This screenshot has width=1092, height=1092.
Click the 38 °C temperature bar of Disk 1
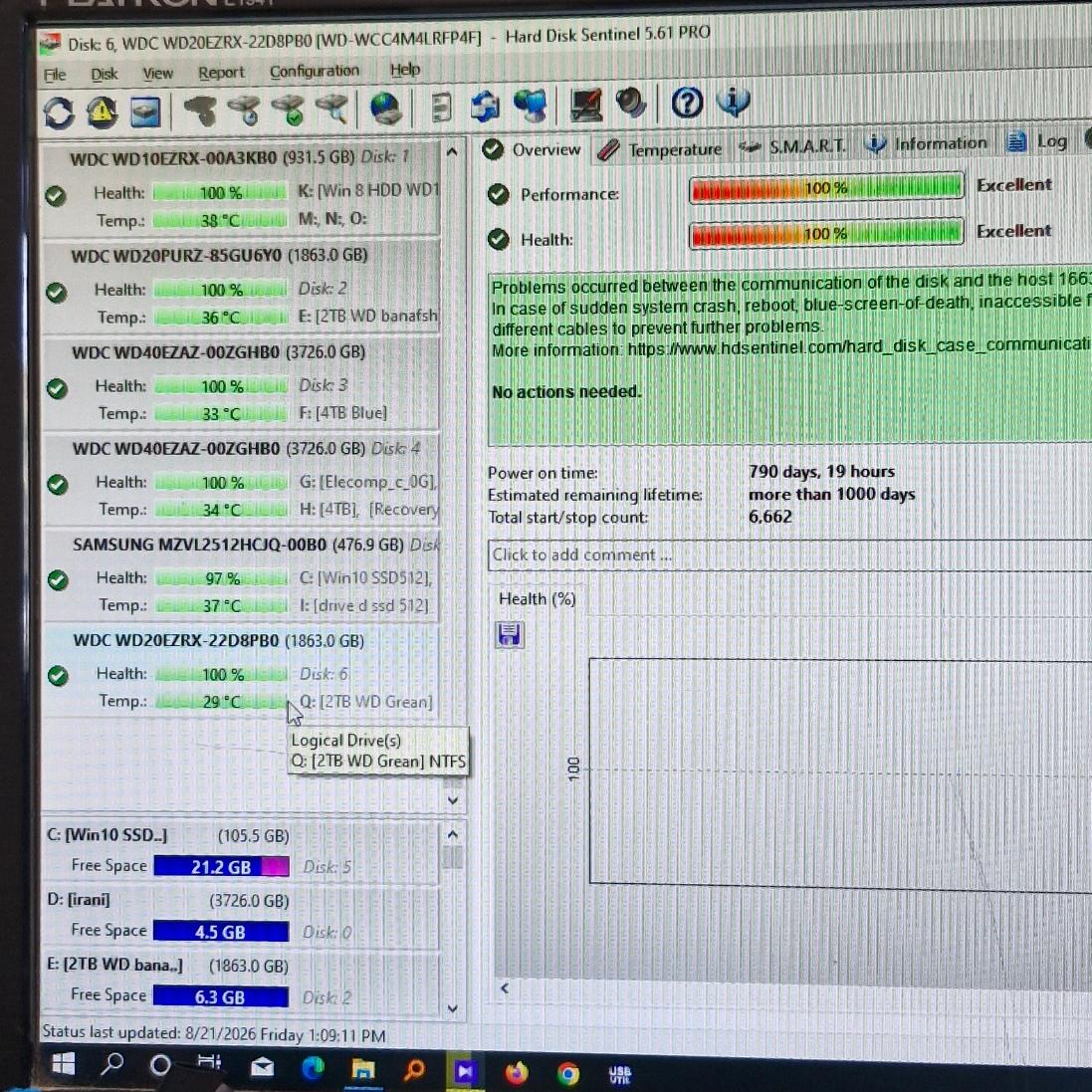coord(219,221)
